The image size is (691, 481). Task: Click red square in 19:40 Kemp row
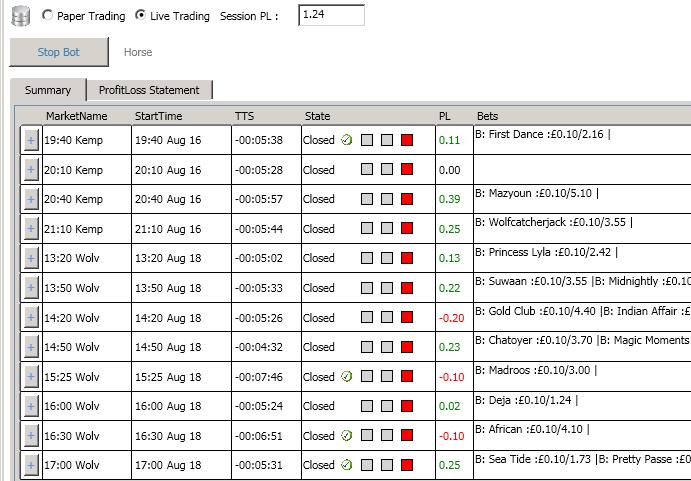(x=407, y=140)
